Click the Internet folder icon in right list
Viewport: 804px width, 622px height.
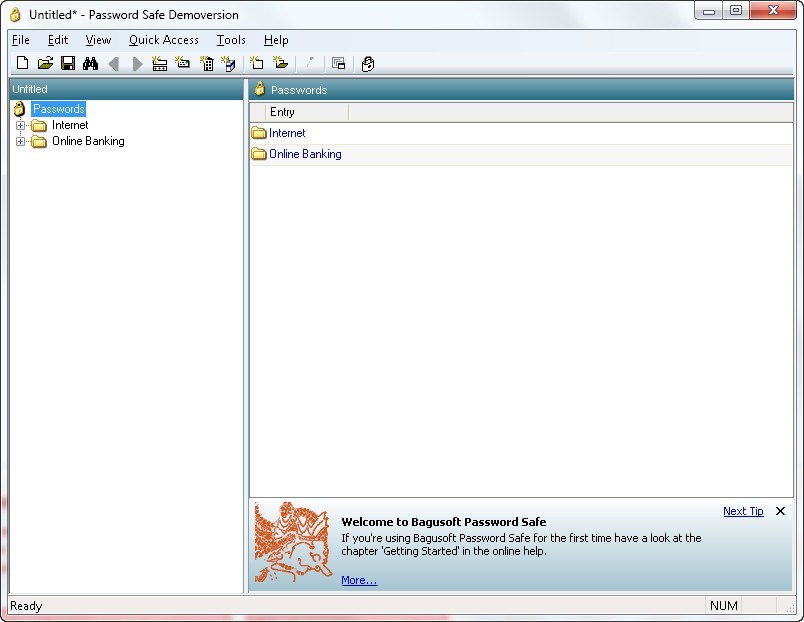259,133
